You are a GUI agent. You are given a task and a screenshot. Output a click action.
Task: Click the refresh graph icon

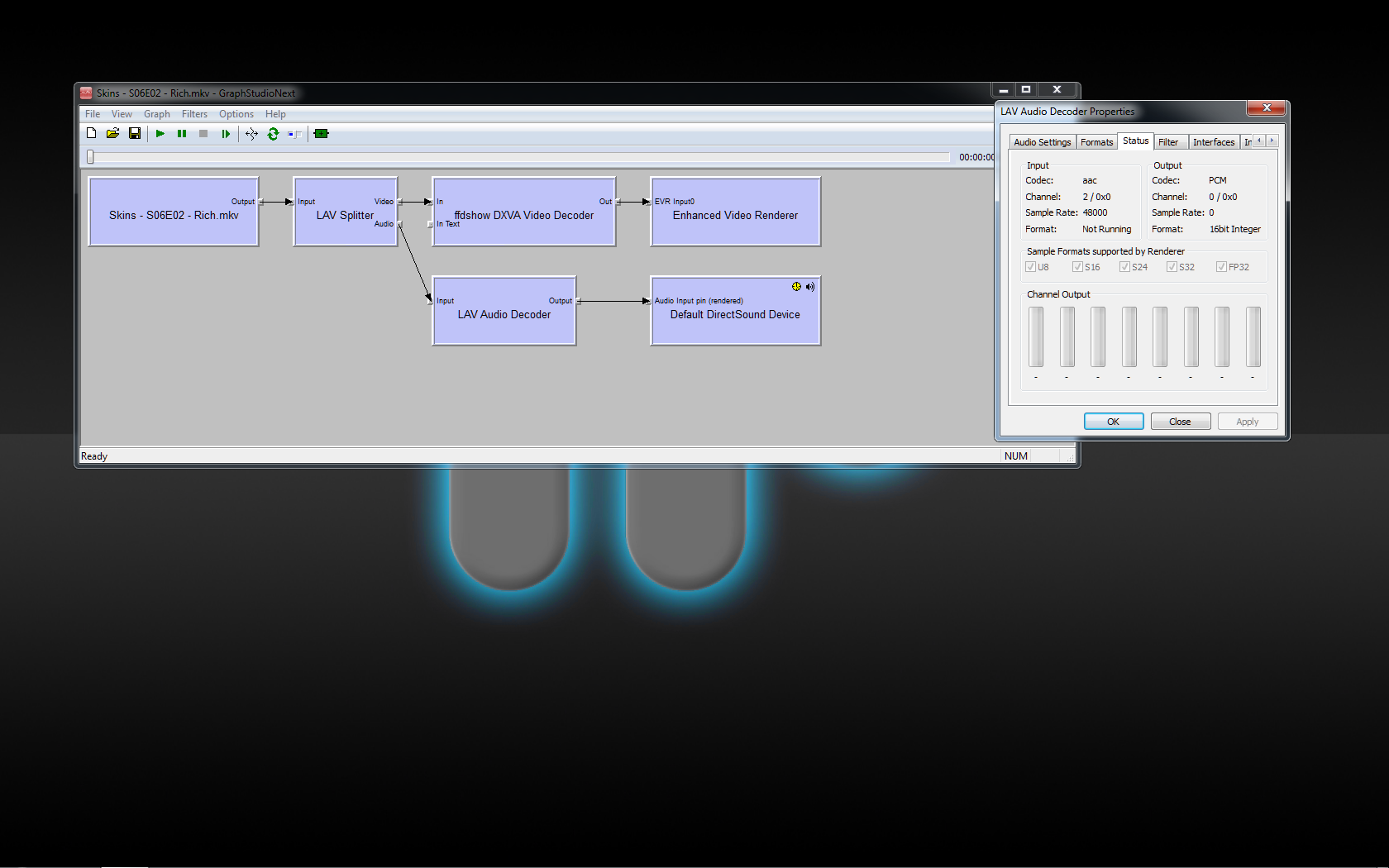point(273,134)
